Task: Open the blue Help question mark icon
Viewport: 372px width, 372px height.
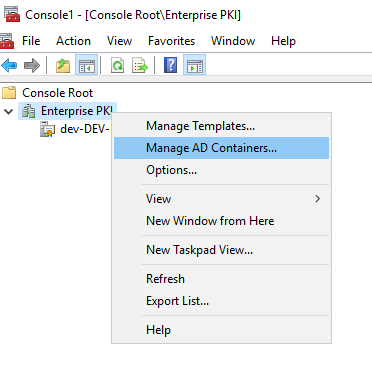Action: click(170, 65)
